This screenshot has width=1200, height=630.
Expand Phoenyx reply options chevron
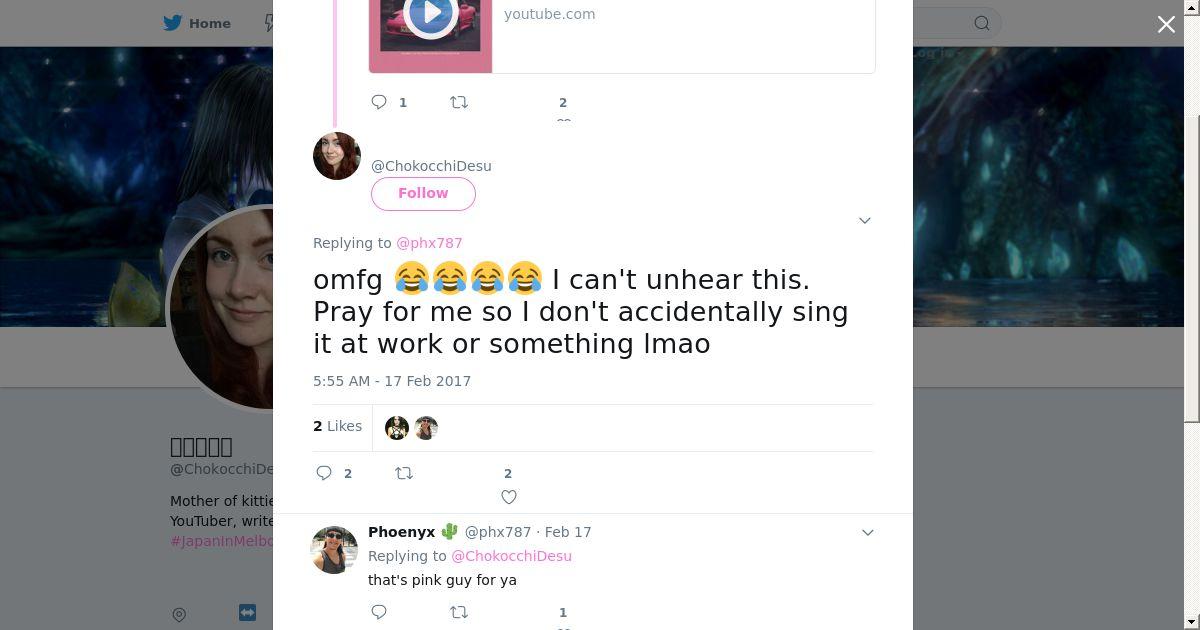868,532
